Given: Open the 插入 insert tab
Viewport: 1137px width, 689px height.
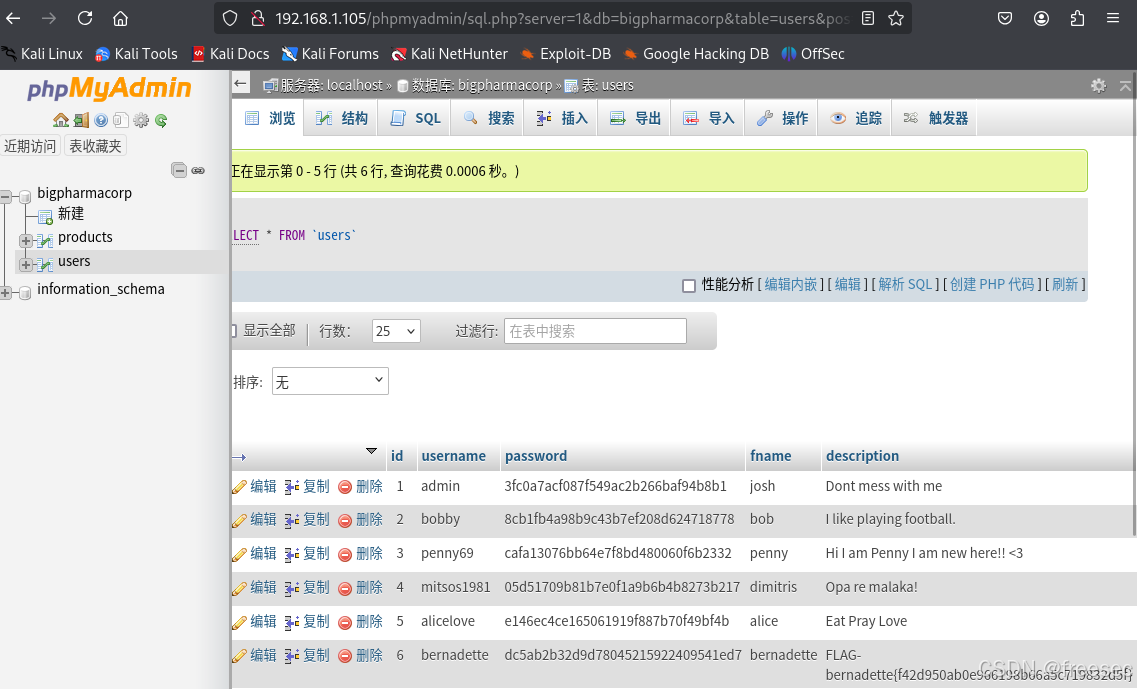Looking at the screenshot, I should tap(561, 118).
